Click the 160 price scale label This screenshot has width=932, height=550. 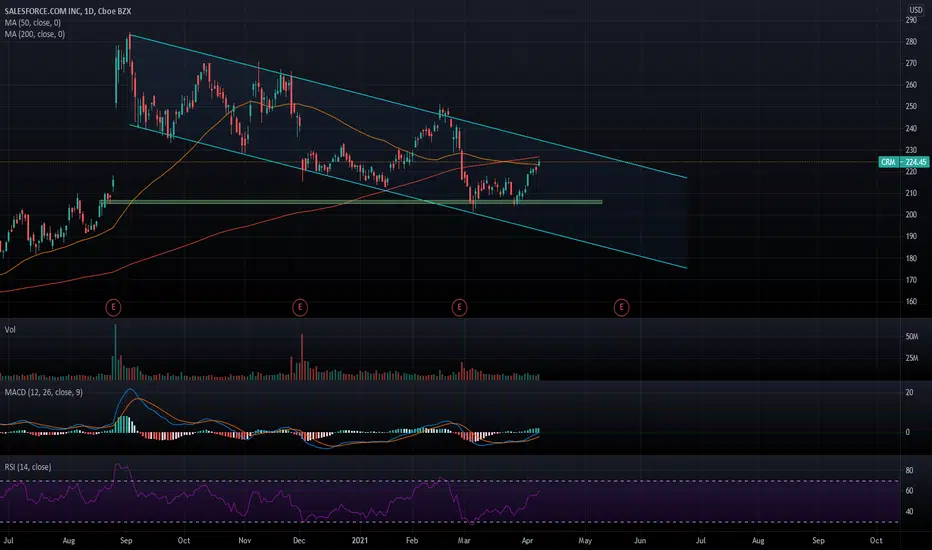911,301
